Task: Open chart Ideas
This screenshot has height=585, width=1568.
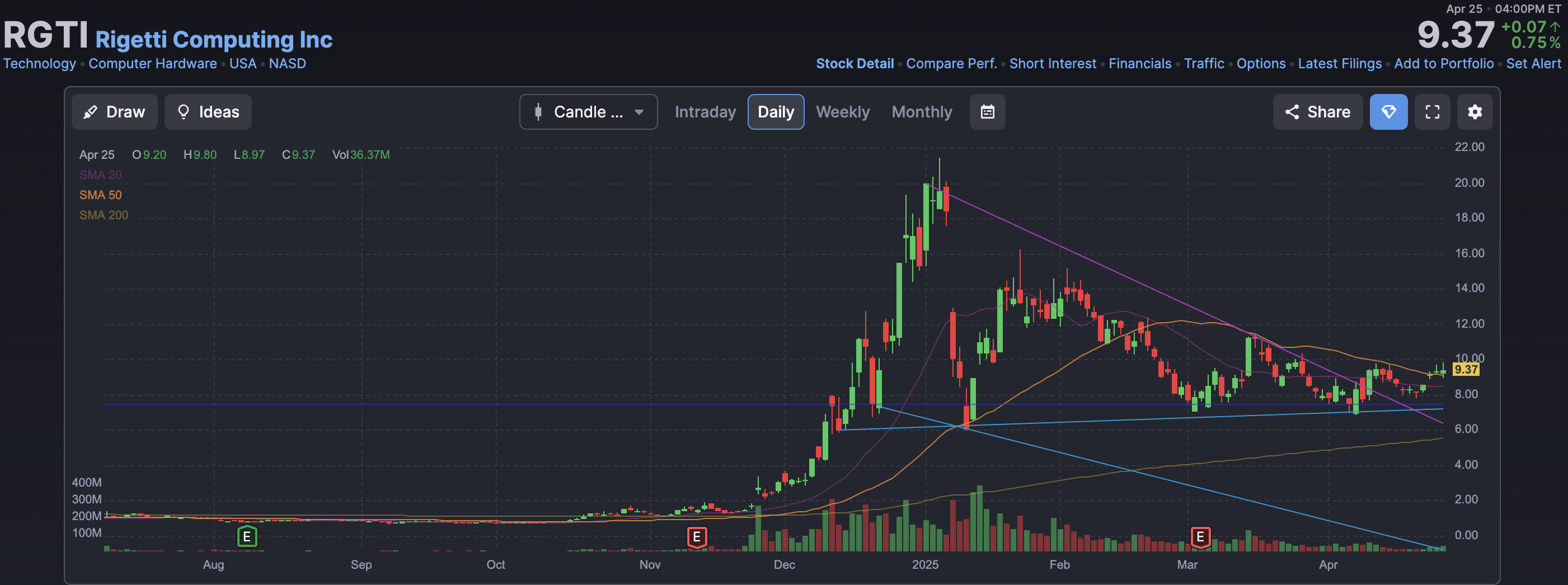Action: tap(208, 112)
